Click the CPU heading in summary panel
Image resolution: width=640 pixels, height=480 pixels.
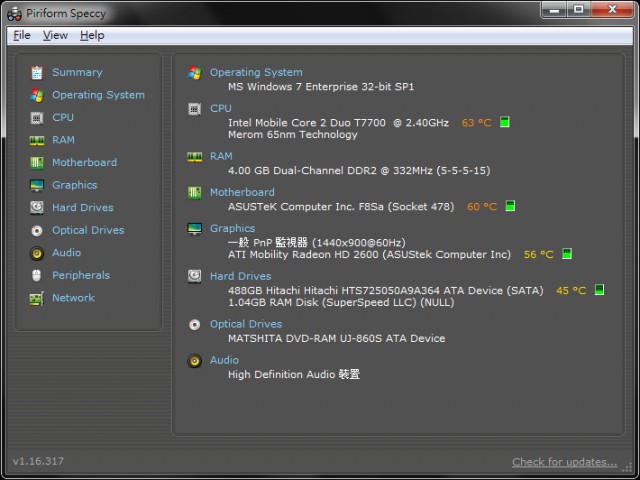click(x=221, y=109)
